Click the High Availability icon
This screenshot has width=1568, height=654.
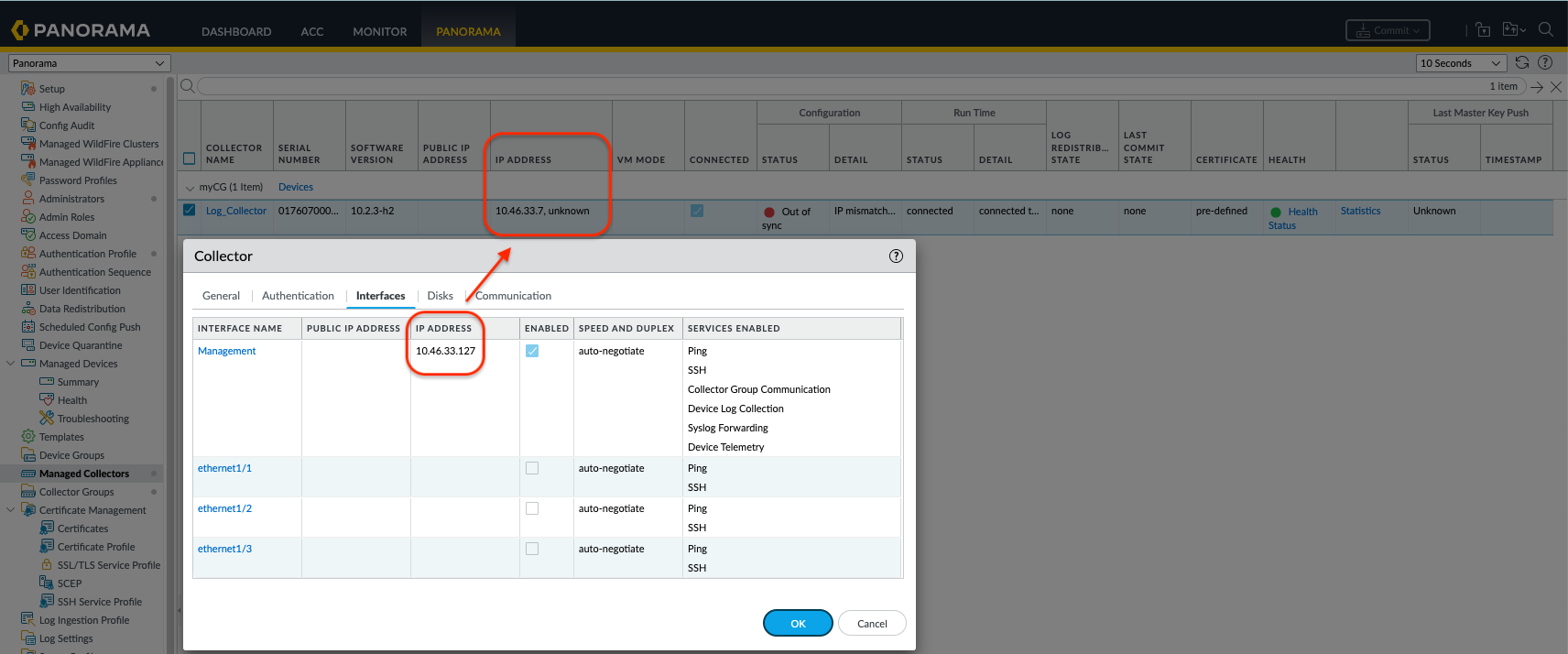click(27, 107)
